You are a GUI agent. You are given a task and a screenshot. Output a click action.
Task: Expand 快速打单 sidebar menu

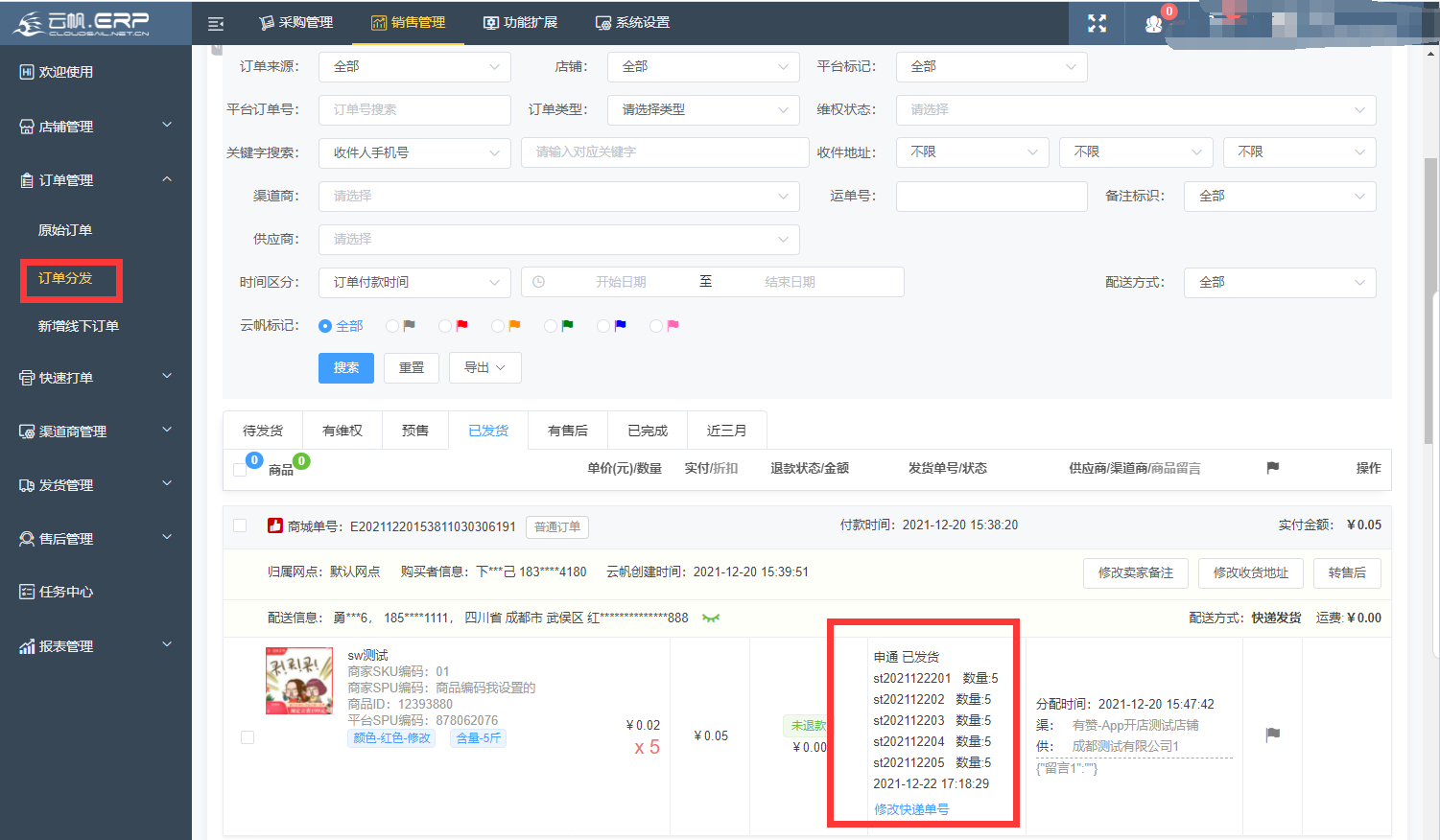[96, 377]
